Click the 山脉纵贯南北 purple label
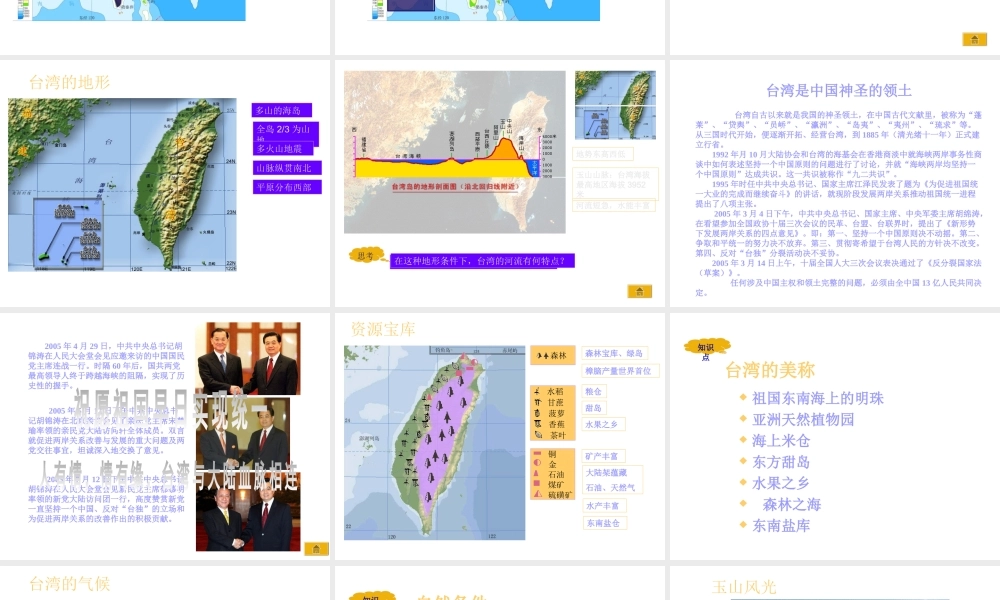The height and width of the screenshot is (600, 1000). coord(287,168)
